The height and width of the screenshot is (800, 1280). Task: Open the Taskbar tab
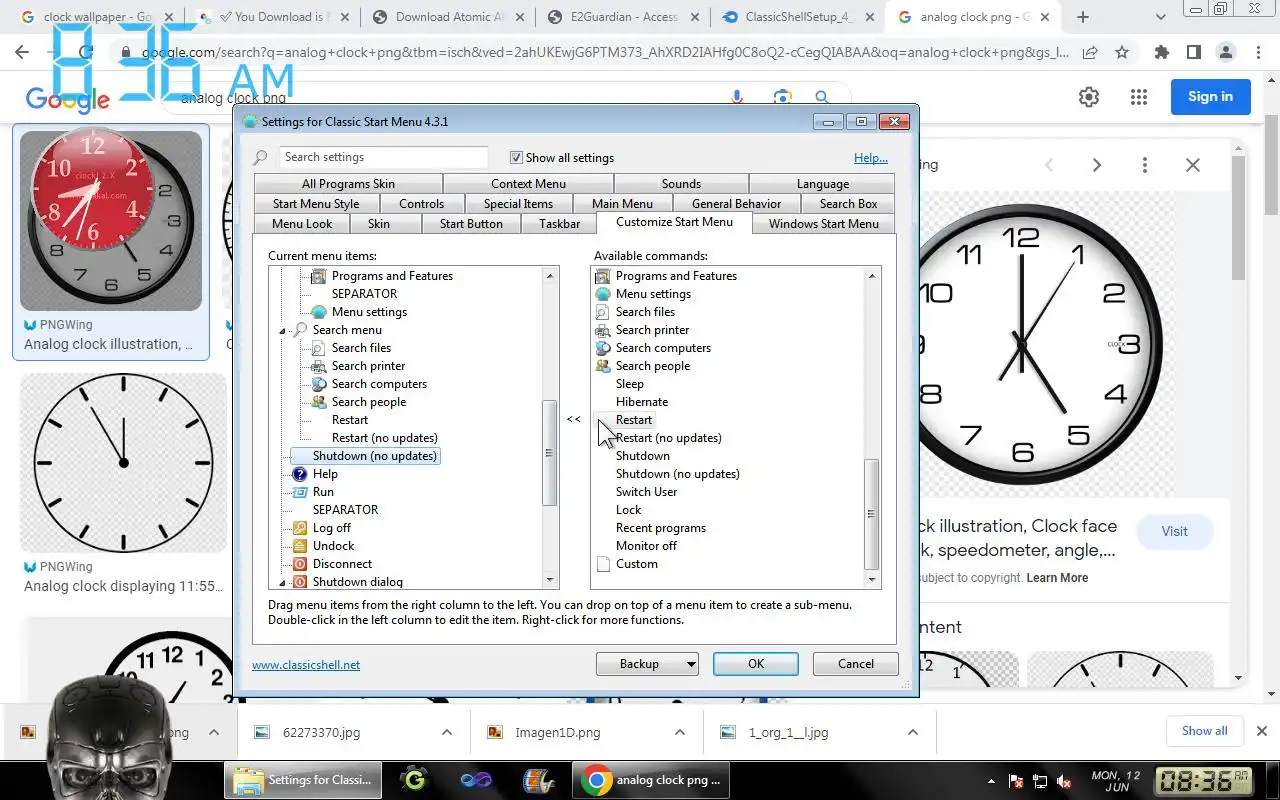tap(559, 224)
